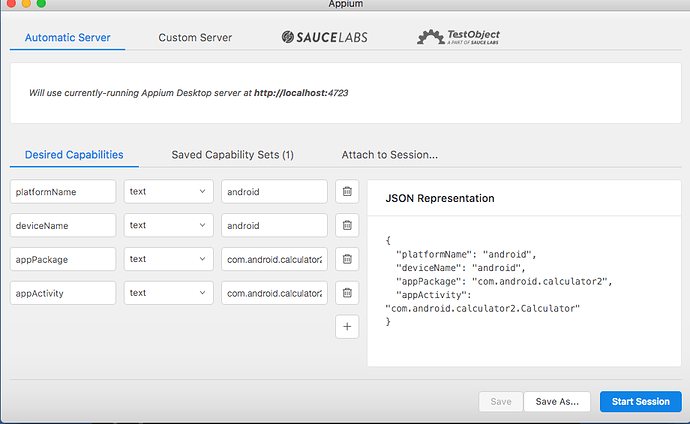Click the deviceName value field showing android

coord(274,225)
